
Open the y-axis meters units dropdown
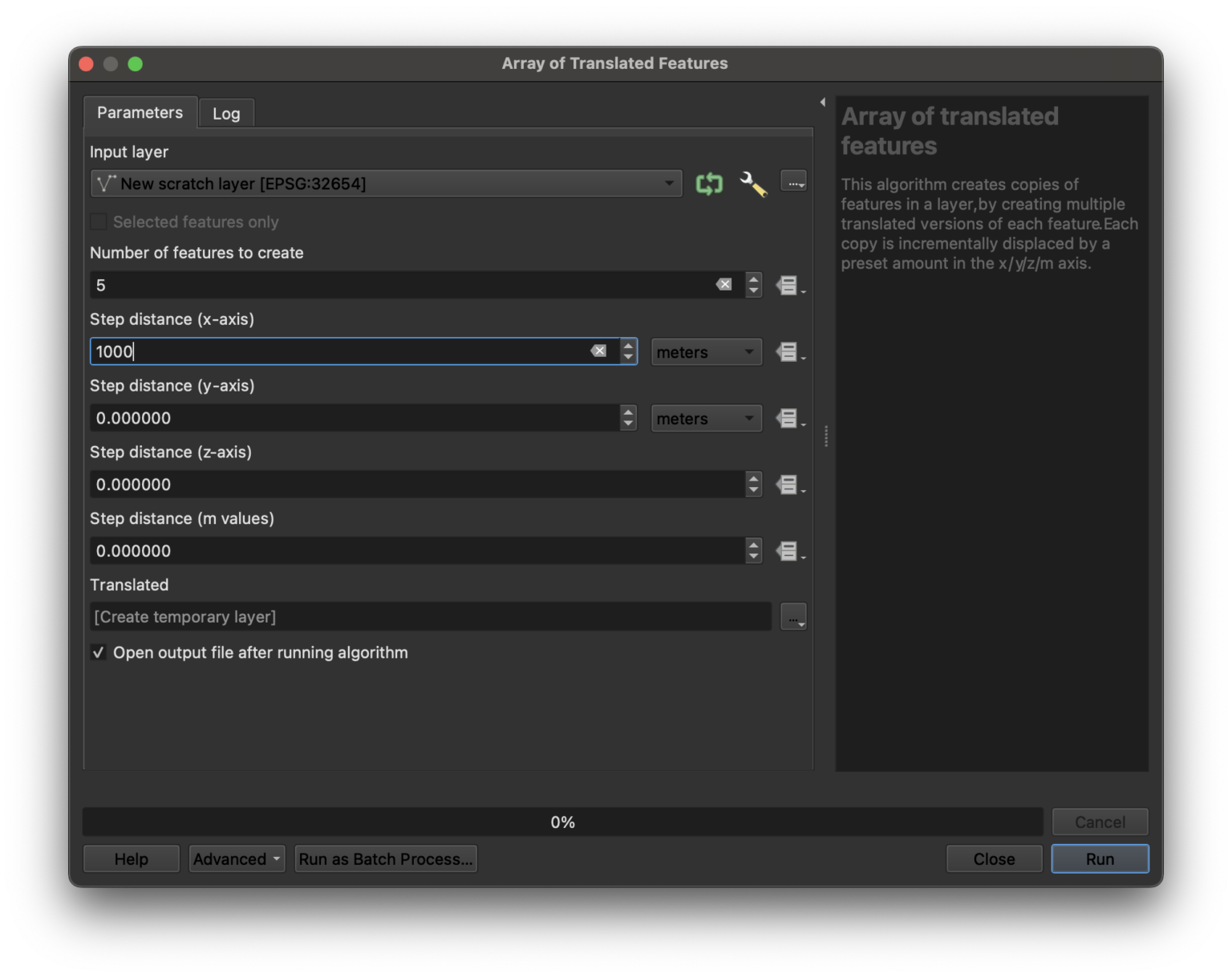coord(705,418)
